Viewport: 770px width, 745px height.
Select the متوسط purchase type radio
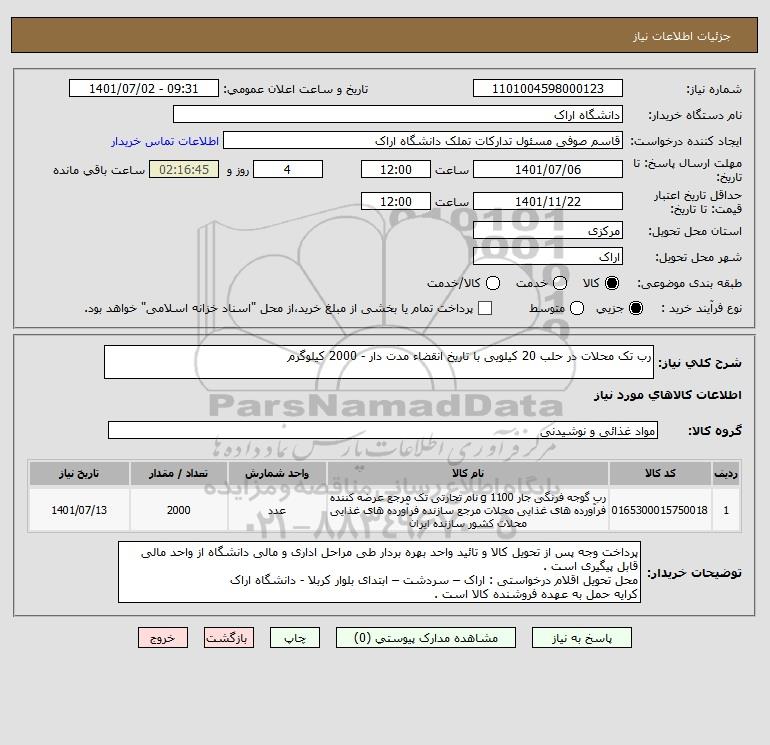click(577, 308)
